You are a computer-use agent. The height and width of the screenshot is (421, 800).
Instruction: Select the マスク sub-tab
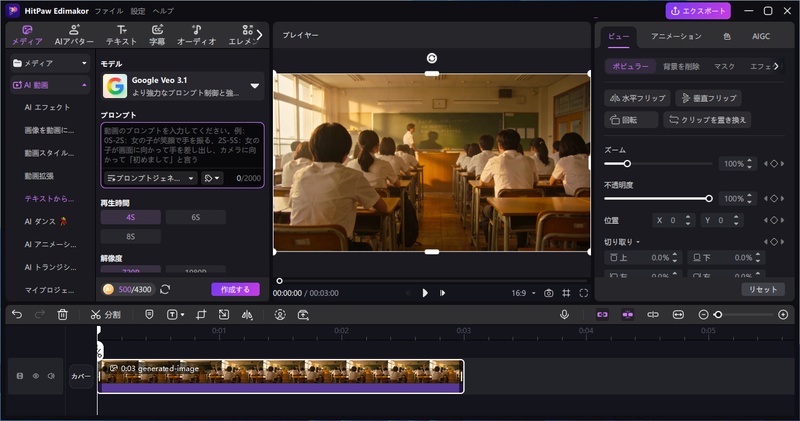tap(724, 66)
